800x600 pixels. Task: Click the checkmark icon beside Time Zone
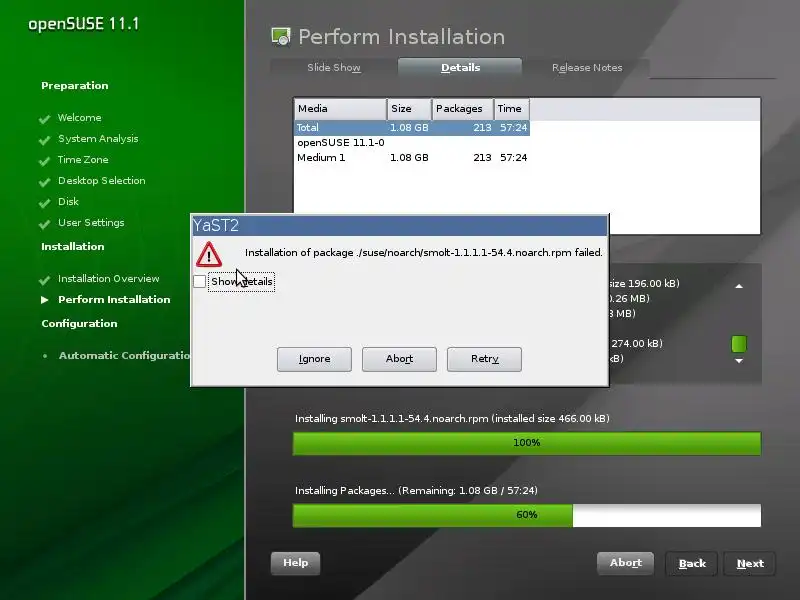(45, 161)
